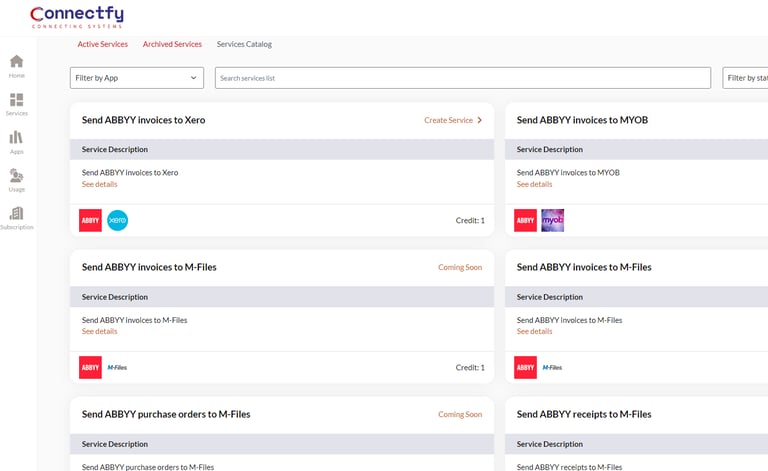This screenshot has height=471, width=768.
Task: Expand the Filter by App dropdown
Action: click(x=137, y=78)
